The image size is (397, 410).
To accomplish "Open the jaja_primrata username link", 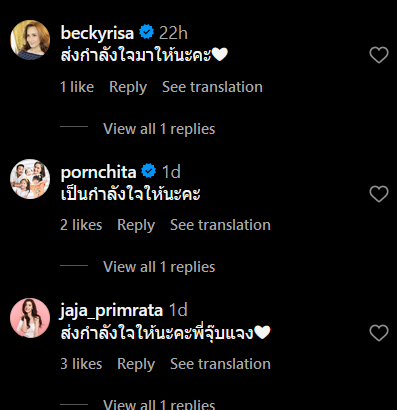I will [x=111, y=311].
